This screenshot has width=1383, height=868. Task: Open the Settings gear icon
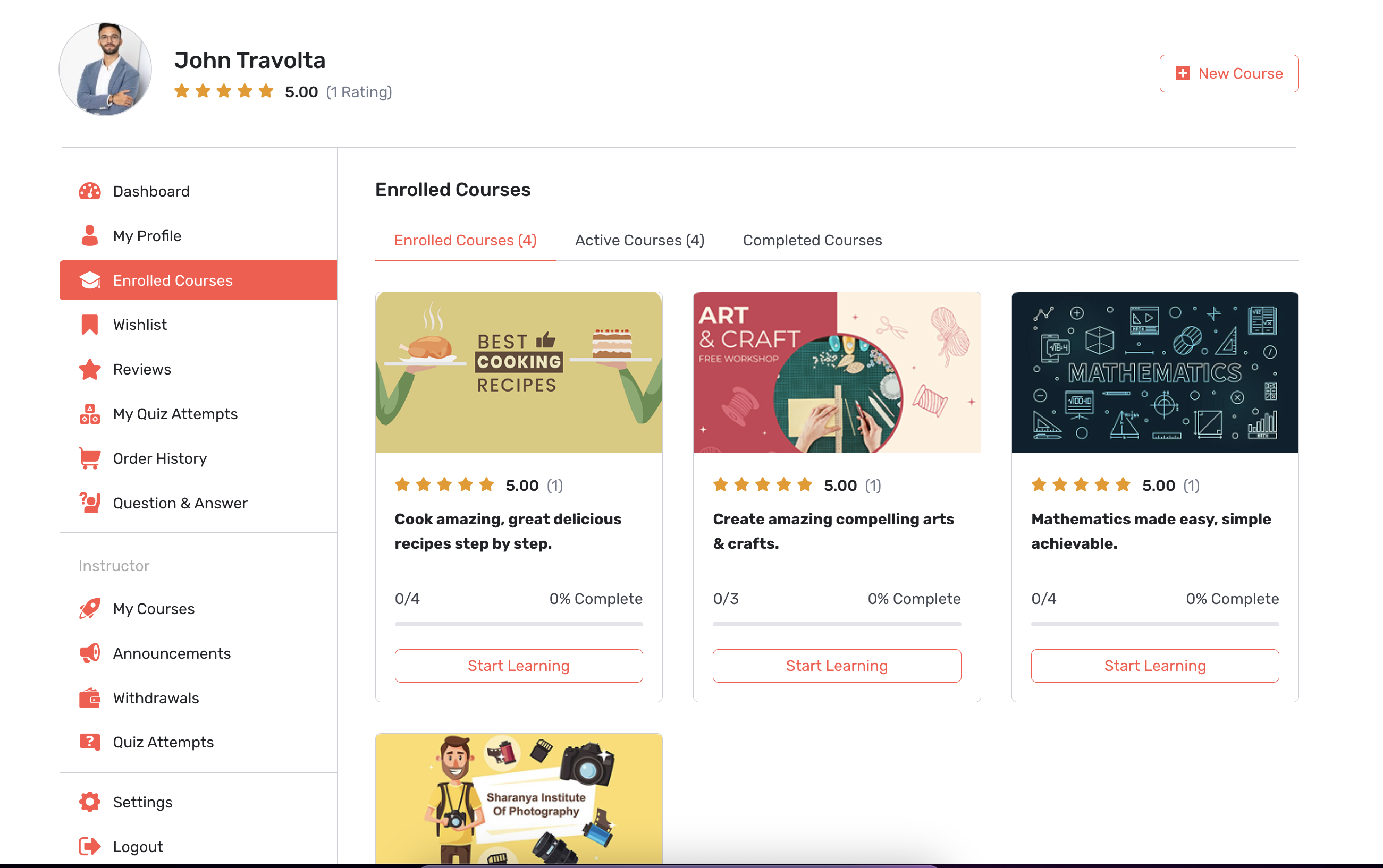pyautogui.click(x=90, y=802)
